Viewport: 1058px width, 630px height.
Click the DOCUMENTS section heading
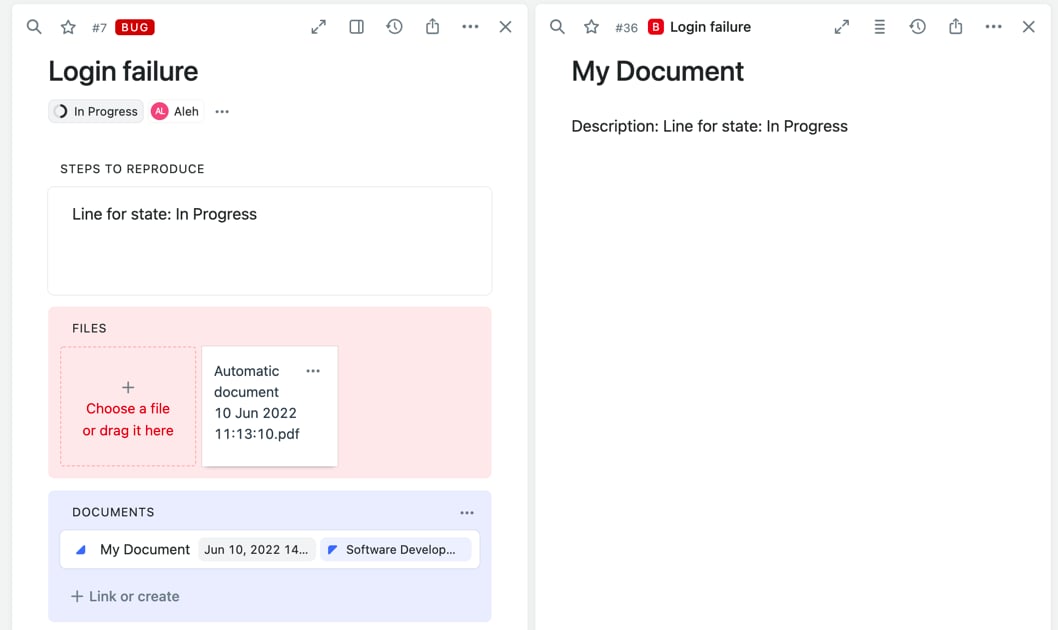click(113, 512)
